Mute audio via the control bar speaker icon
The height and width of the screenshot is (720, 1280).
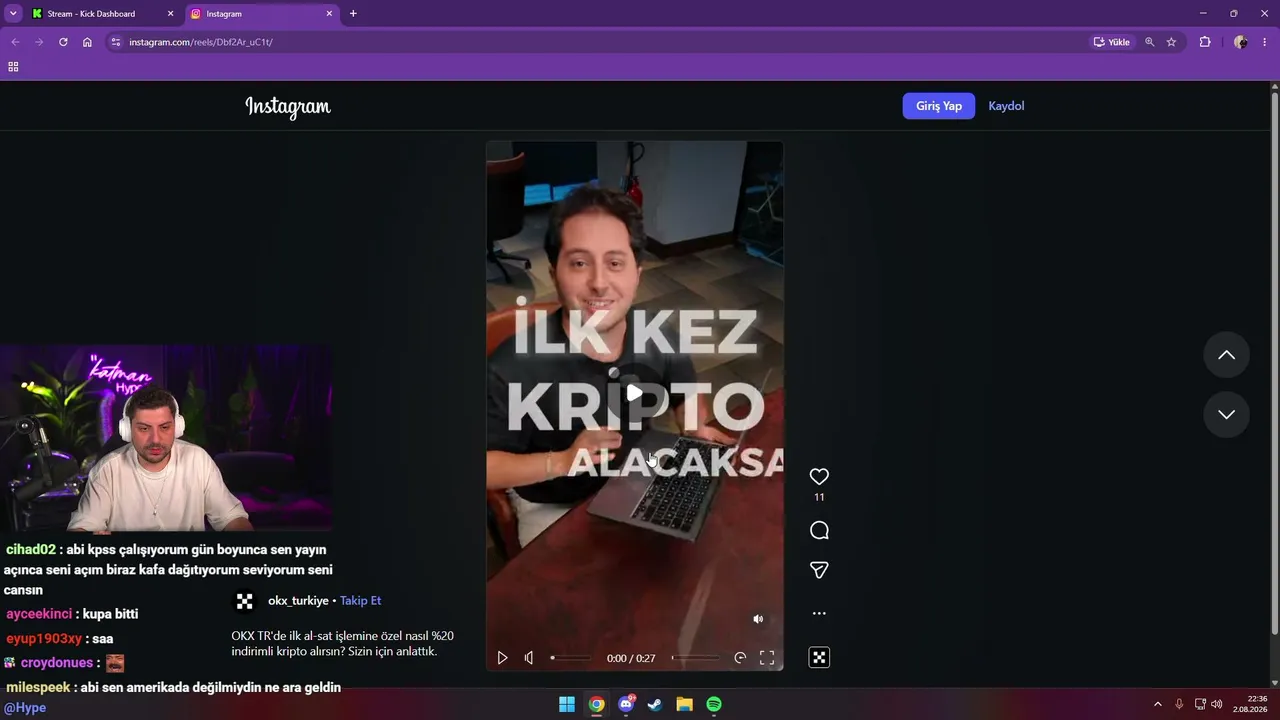(x=529, y=658)
